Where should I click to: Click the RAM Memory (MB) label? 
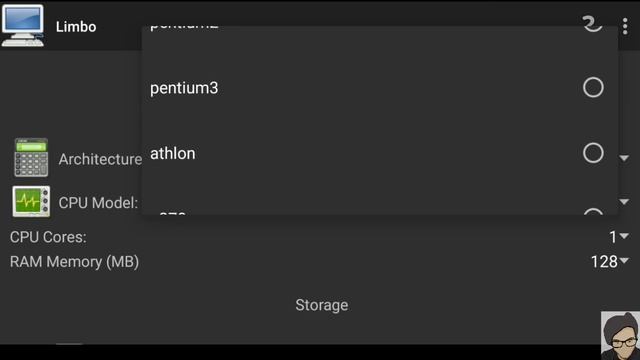74,262
